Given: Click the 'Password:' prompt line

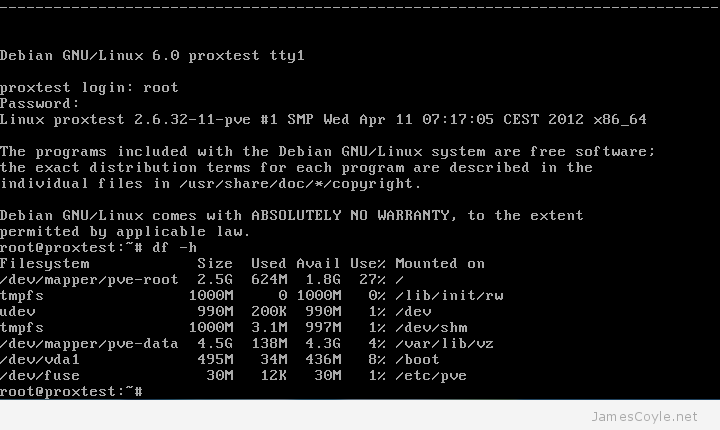Looking at the screenshot, I should [x=39, y=103].
